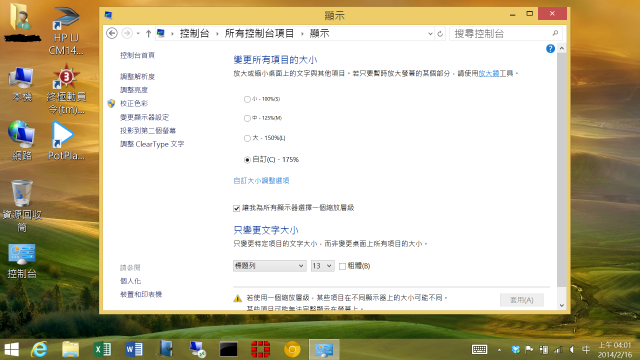
Task: Open the orange circle taskbar app
Action: (x=292, y=349)
